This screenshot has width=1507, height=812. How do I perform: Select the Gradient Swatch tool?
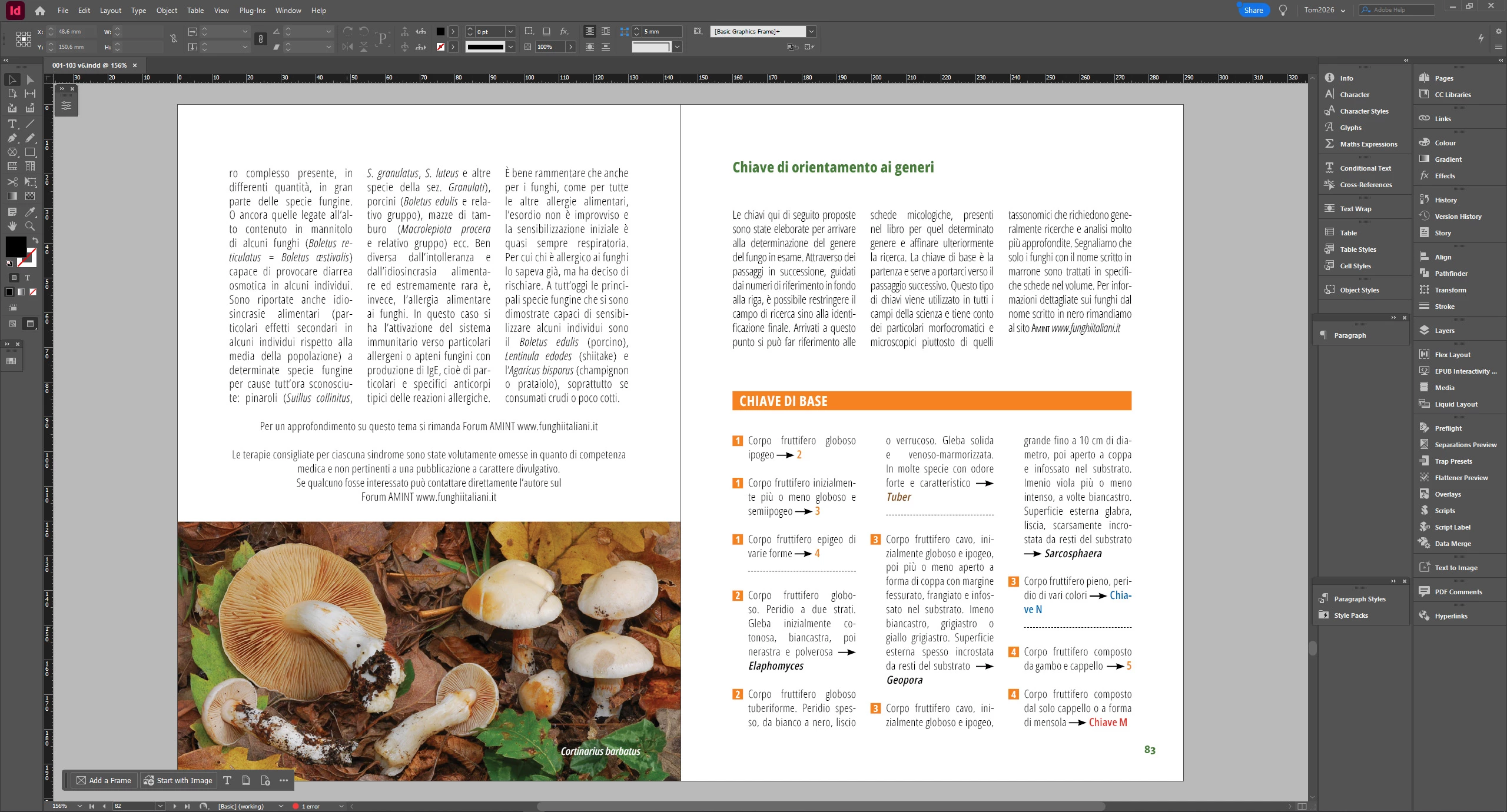tap(12, 197)
